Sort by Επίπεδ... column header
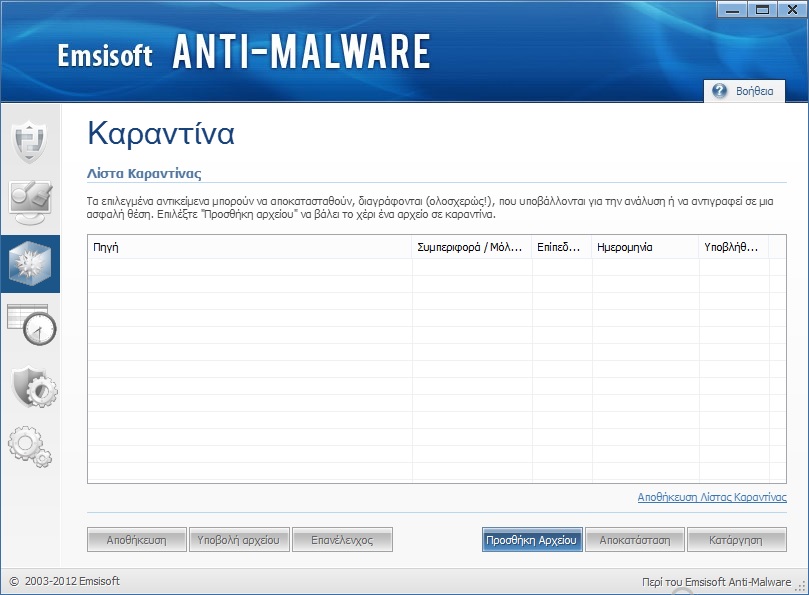809x595 pixels. click(x=562, y=247)
